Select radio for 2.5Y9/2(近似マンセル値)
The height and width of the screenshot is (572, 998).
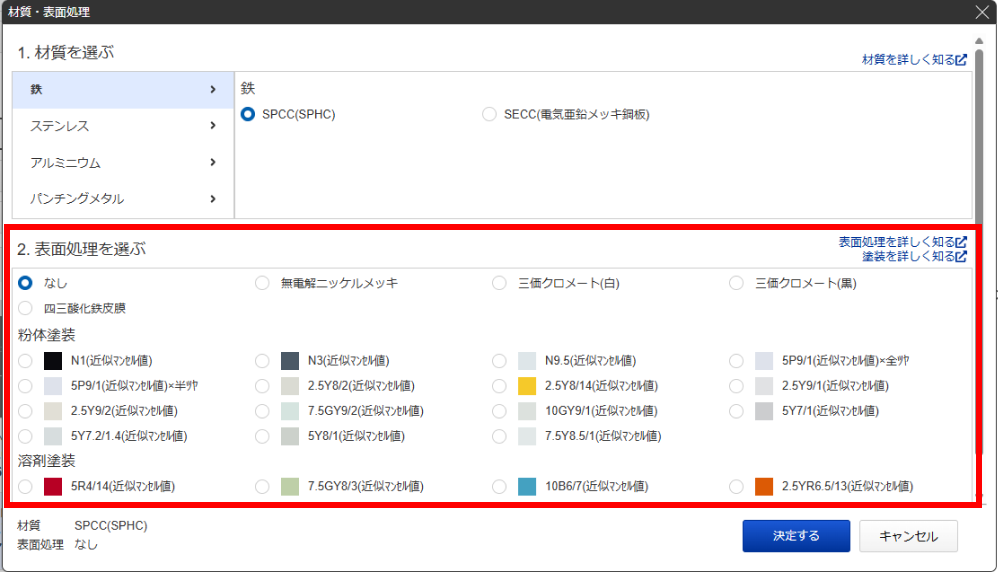click(25, 412)
